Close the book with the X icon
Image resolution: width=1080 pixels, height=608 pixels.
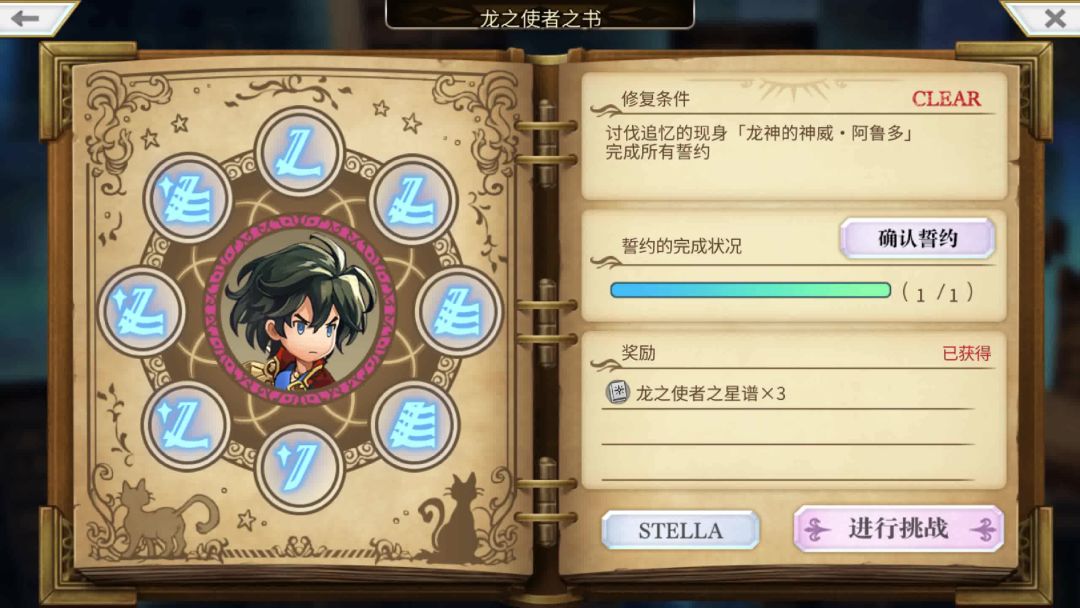(x=1051, y=17)
